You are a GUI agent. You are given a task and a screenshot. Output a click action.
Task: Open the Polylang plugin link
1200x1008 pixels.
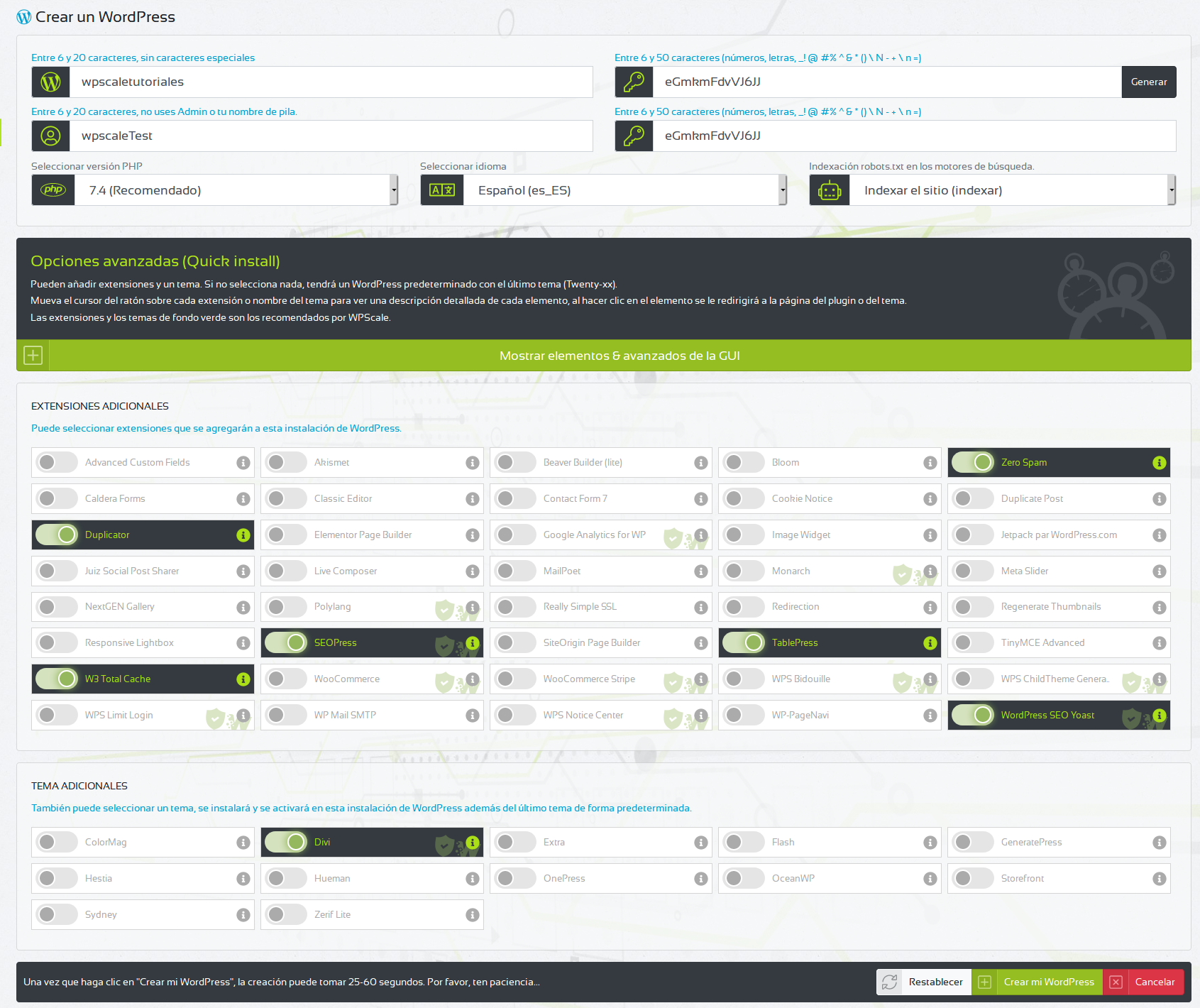(332, 607)
